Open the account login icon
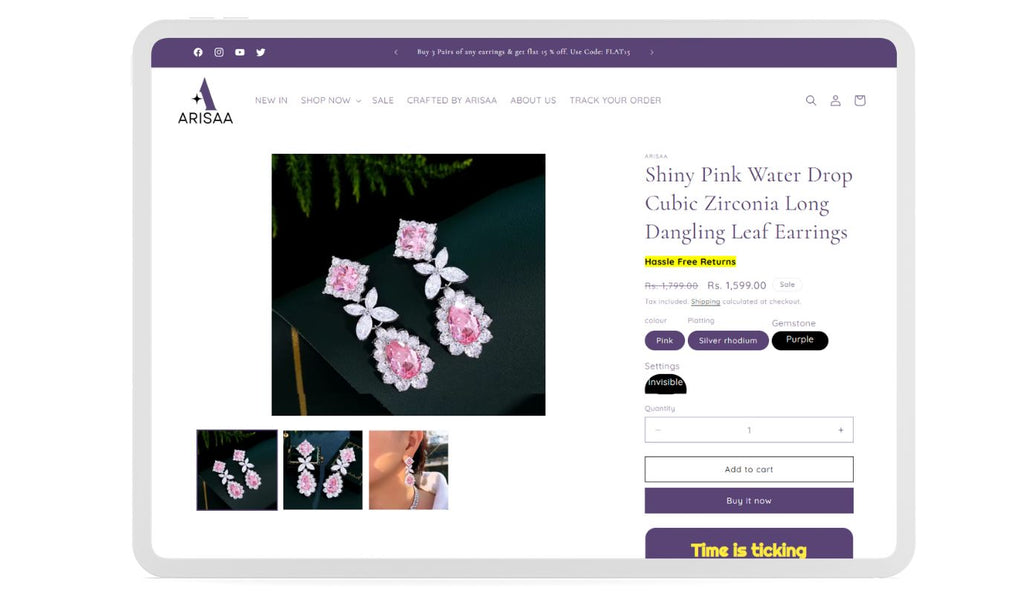The height and width of the screenshot is (603, 1024). pos(835,100)
